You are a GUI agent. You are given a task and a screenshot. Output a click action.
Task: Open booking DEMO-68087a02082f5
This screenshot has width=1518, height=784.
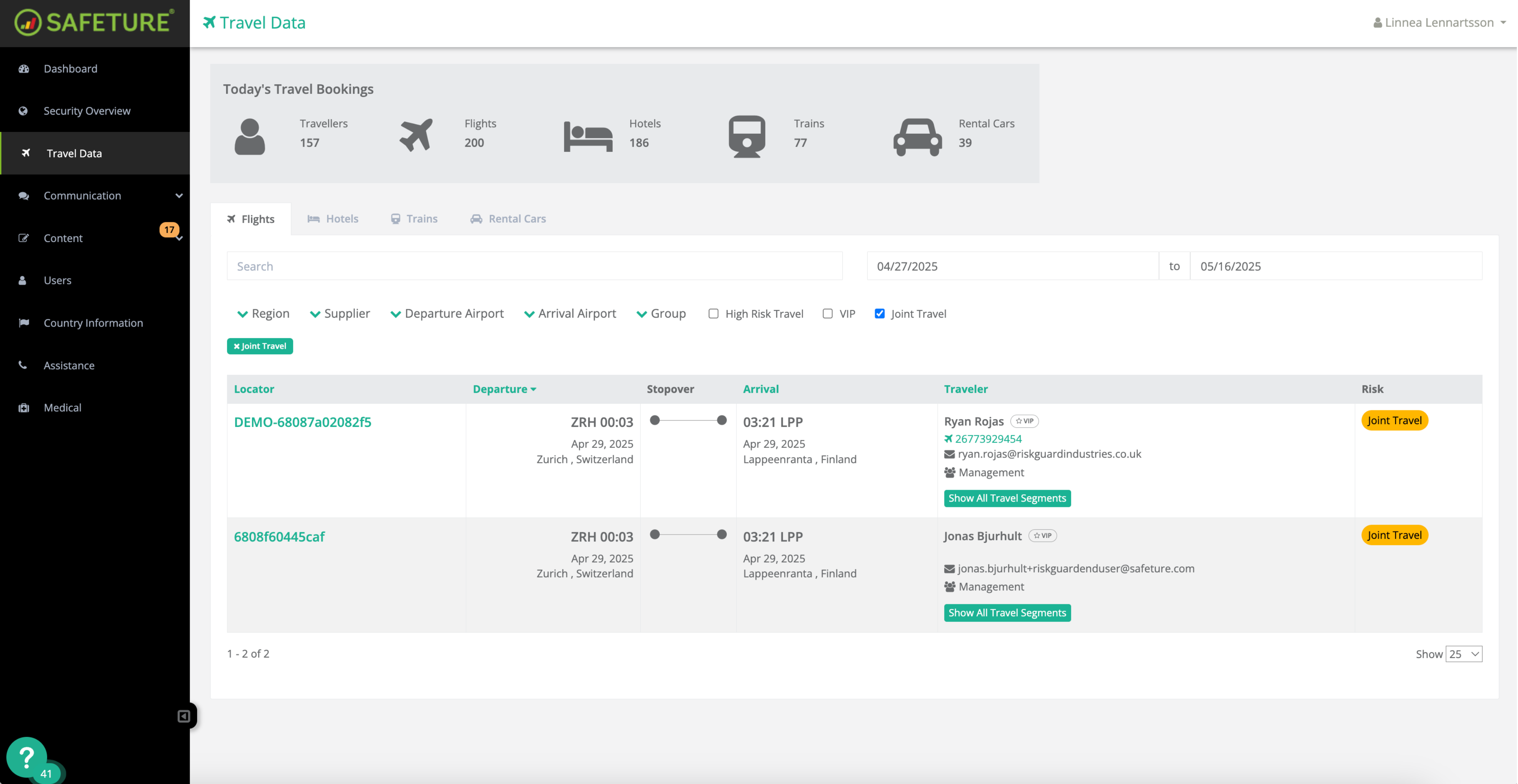pyautogui.click(x=302, y=422)
